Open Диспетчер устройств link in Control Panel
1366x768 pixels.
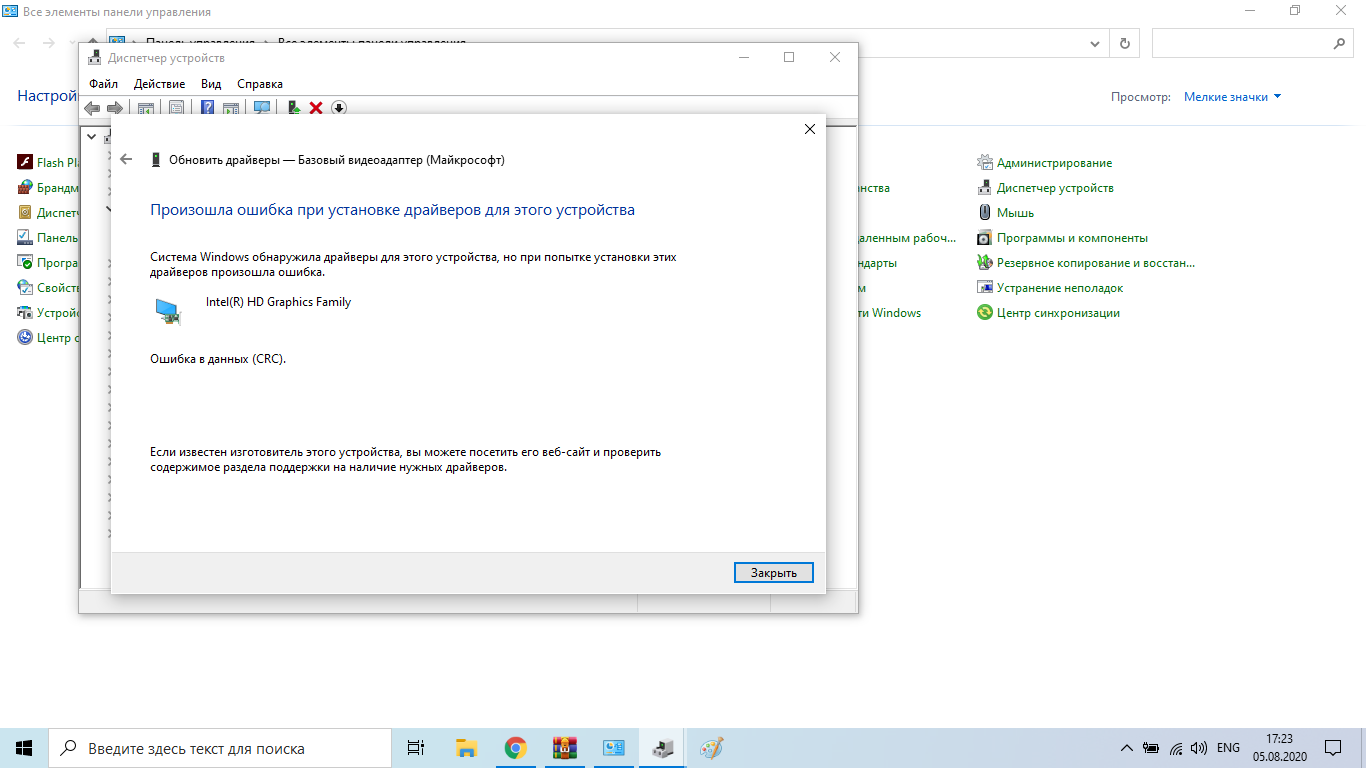point(1055,188)
